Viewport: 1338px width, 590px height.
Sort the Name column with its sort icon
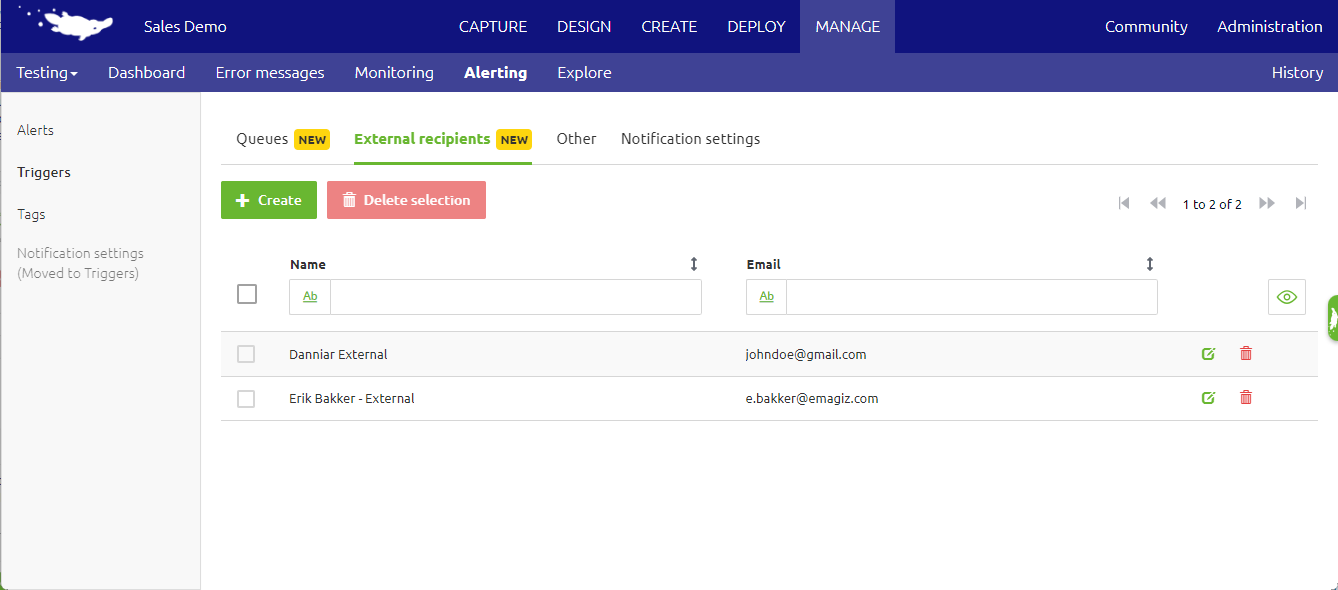[x=694, y=263]
